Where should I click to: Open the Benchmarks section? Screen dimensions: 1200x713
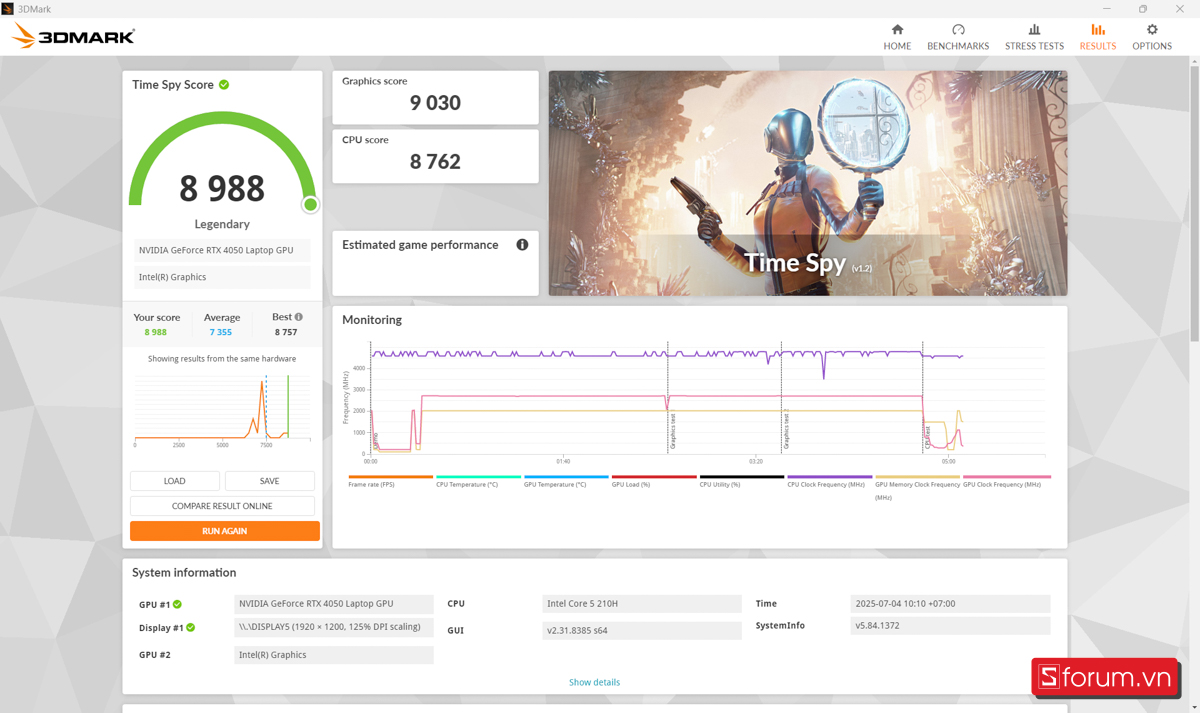click(958, 37)
